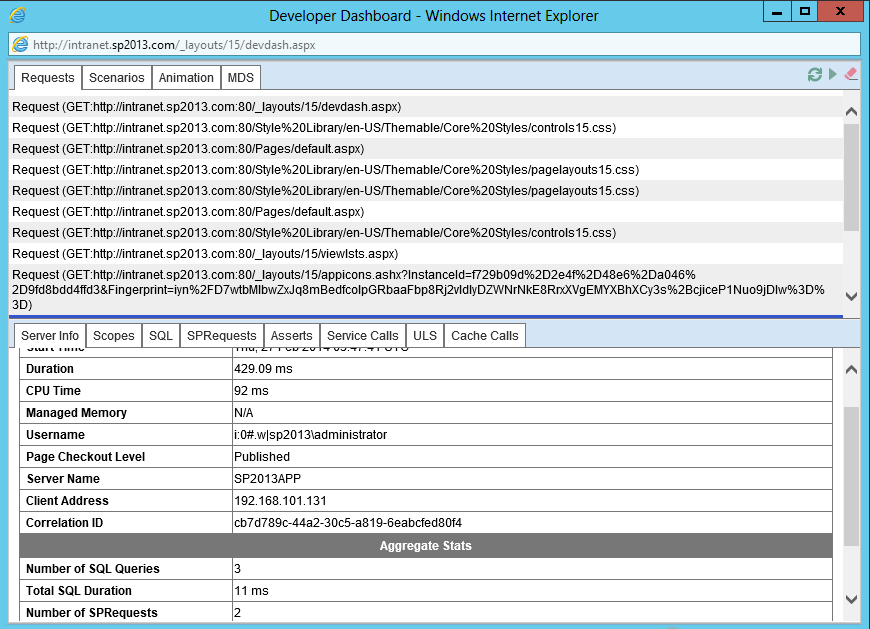
Task: Click the Aggregate Stats header
Action: (426, 546)
